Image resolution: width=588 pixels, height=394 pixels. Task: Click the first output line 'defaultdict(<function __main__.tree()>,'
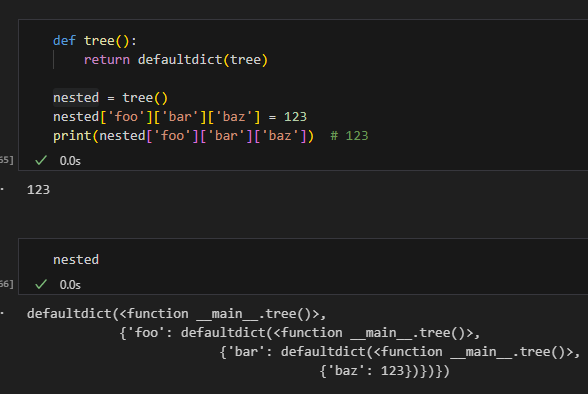click(x=176, y=313)
